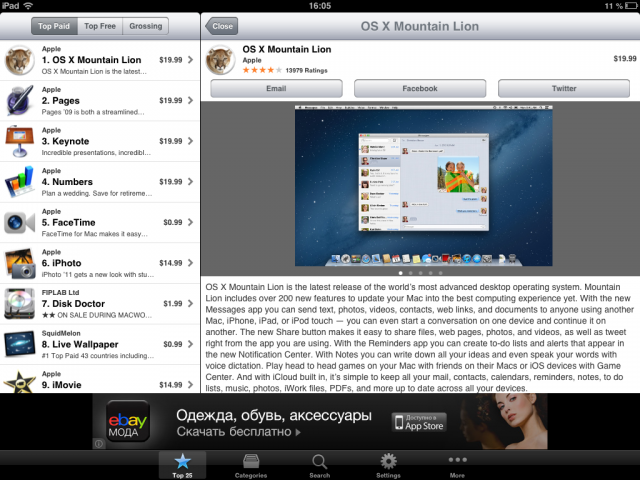The height and width of the screenshot is (480, 640).
Task: Check the Wi-Fi status icon
Action: coord(28,6)
